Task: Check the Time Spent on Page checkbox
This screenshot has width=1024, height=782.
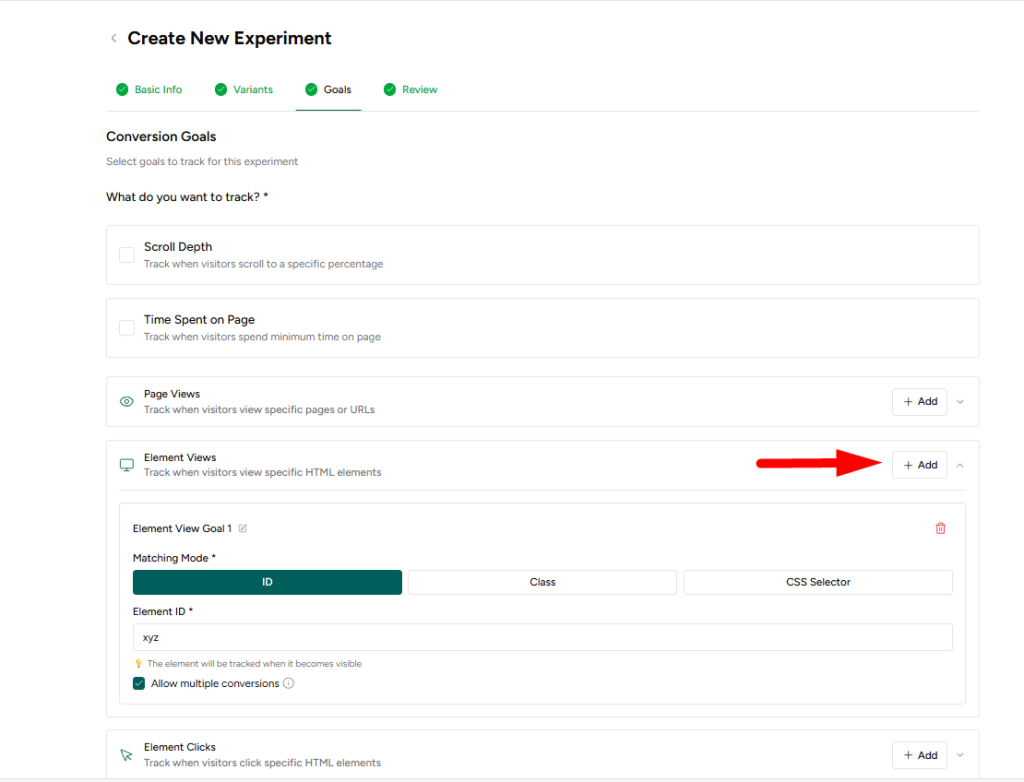Action: point(127,328)
